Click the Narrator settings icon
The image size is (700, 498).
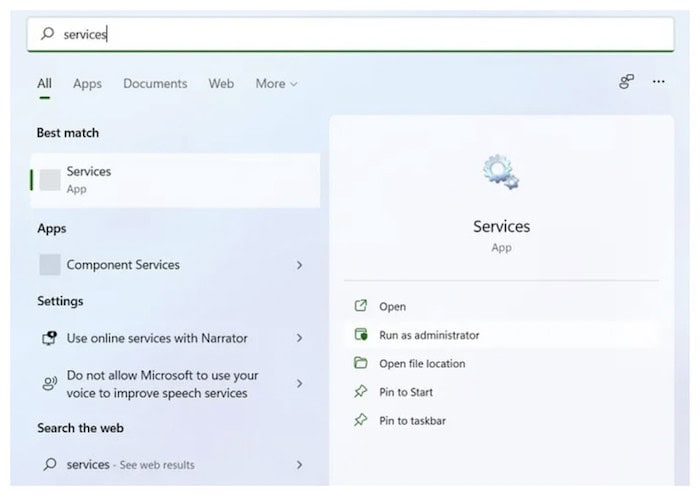pos(50,338)
